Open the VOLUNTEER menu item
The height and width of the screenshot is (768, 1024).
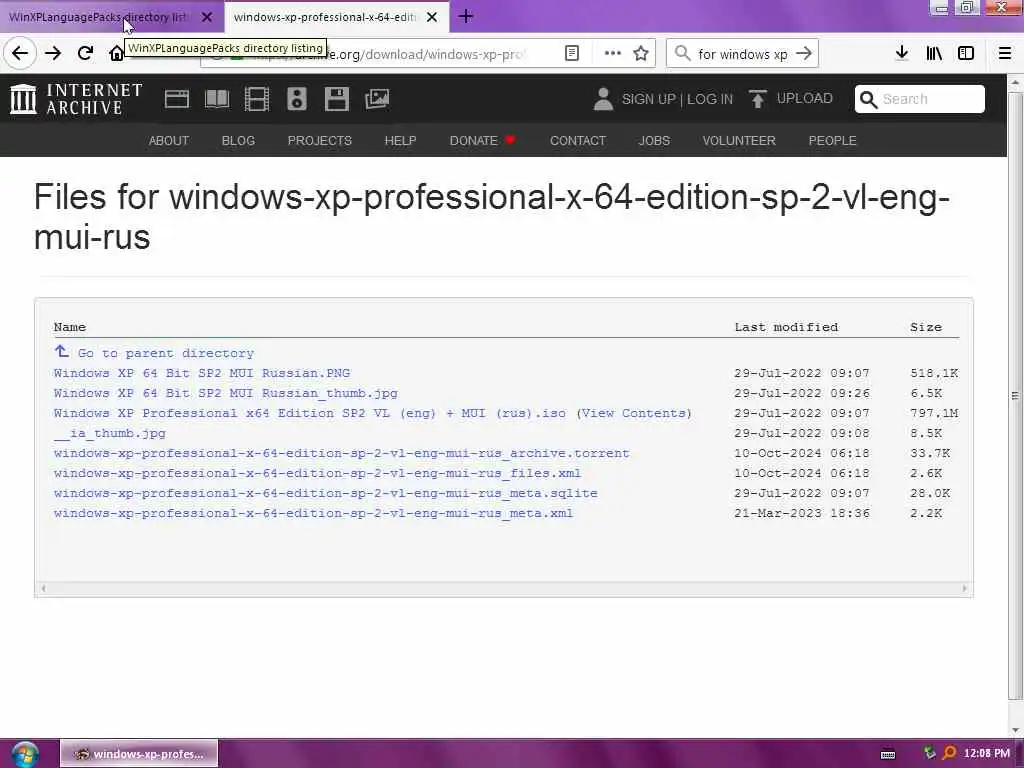(739, 140)
